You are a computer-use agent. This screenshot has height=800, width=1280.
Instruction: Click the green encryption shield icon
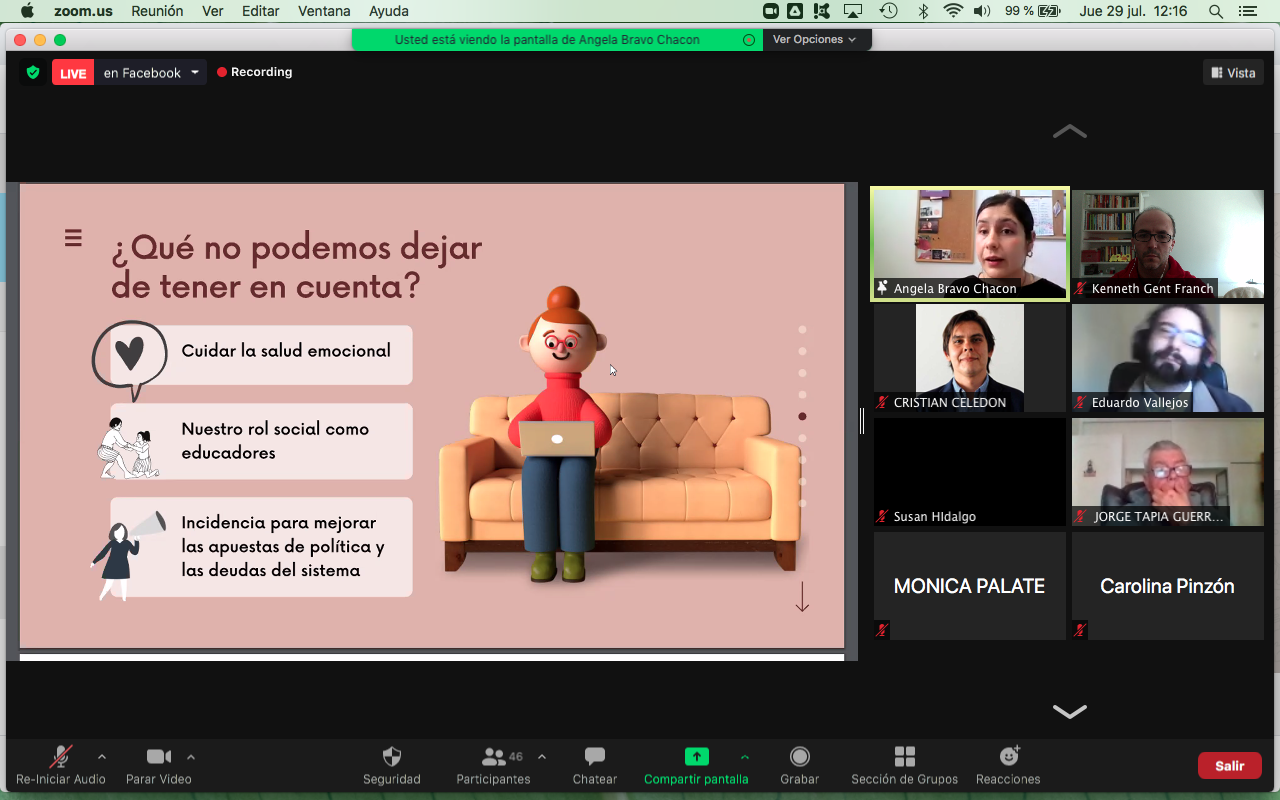pyautogui.click(x=33, y=73)
